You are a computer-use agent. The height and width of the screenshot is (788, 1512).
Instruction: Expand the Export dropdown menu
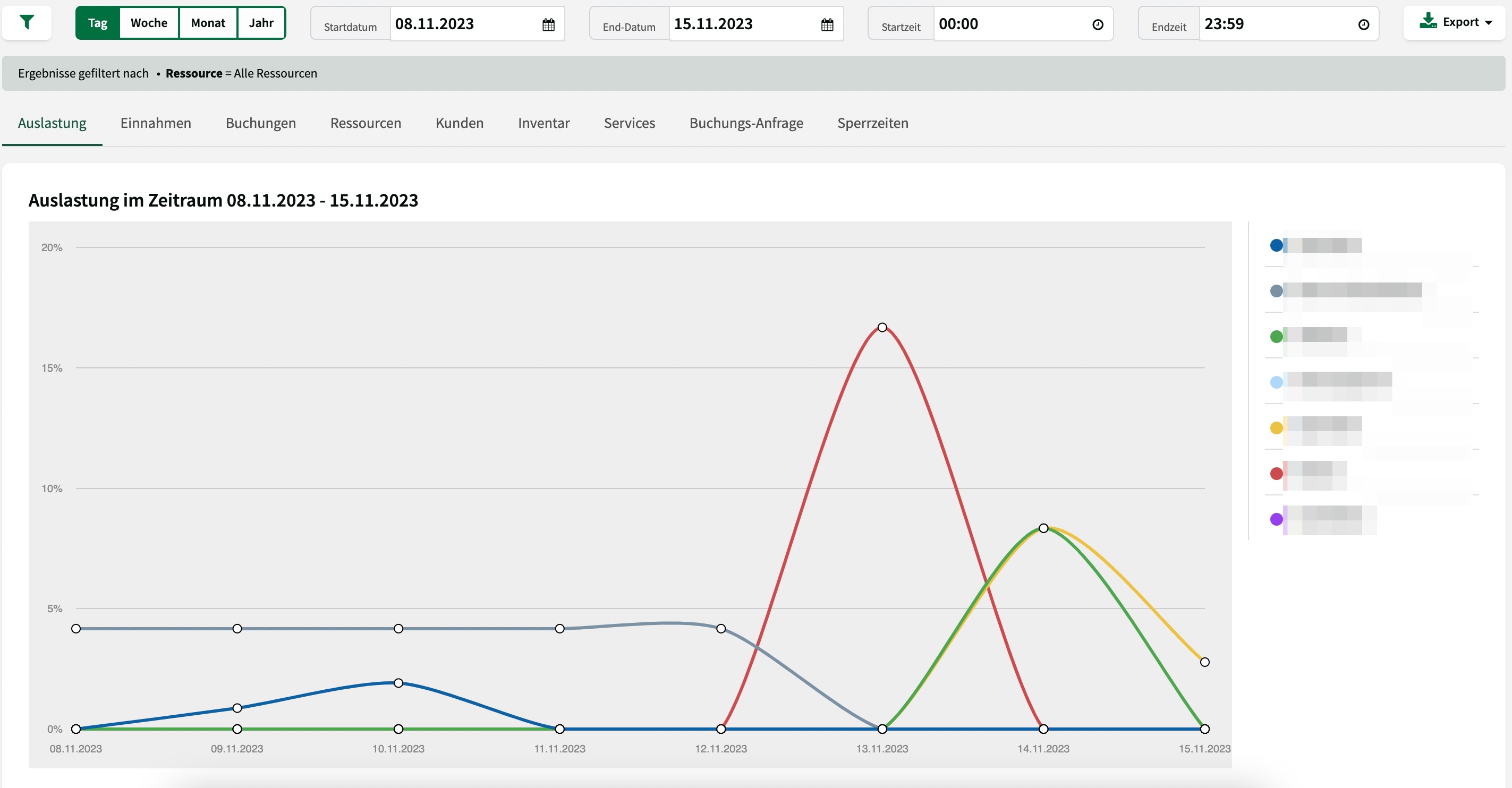click(1456, 22)
